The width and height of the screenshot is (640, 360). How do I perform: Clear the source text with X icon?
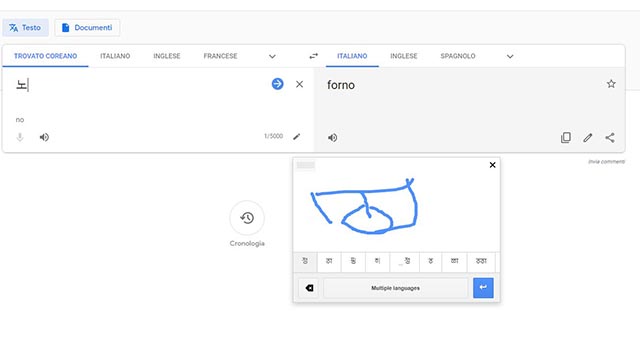[x=299, y=84]
